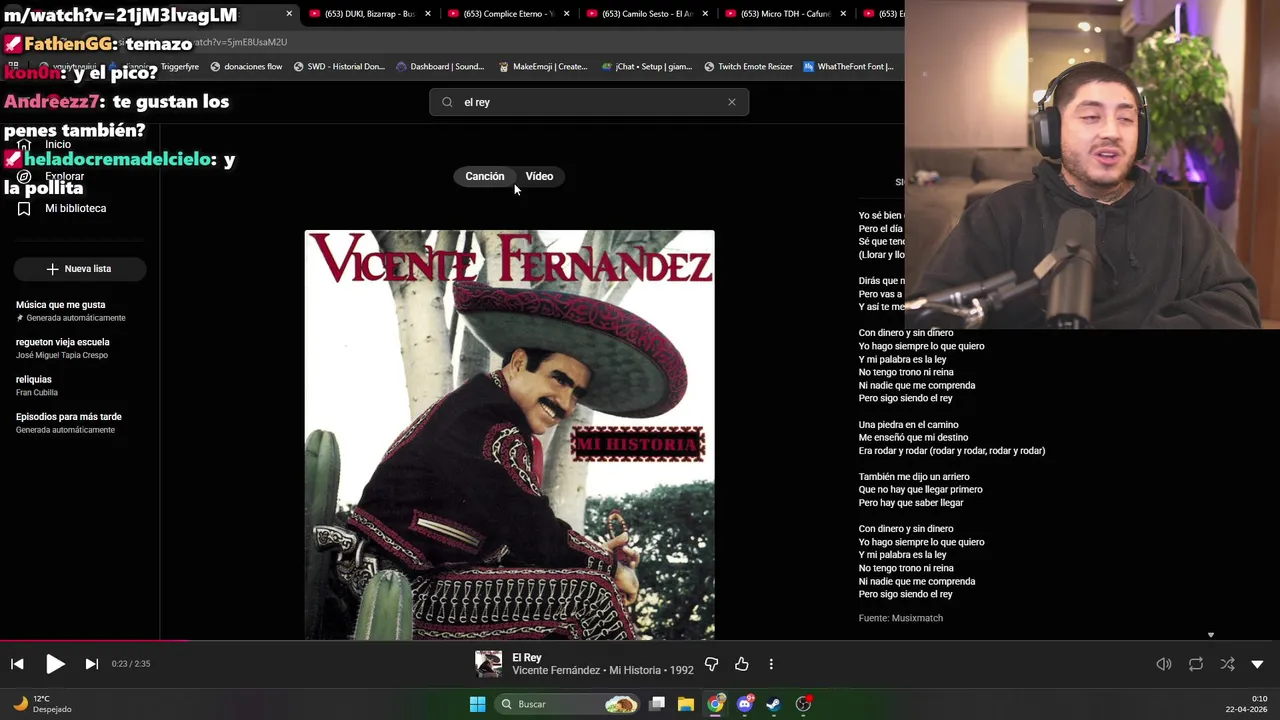Click the Mi biblioteca bookmark icon
Viewport: 1280px width, 720px height.
(24, 208)
